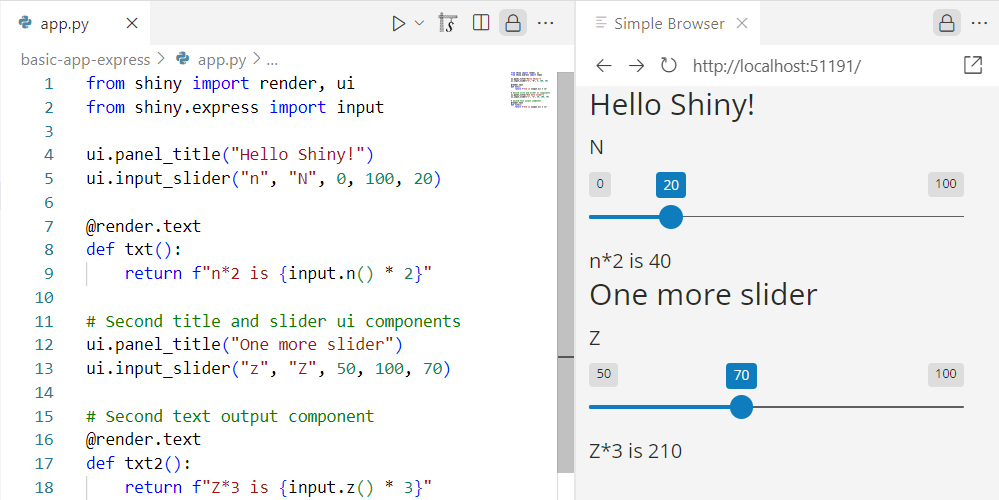
Task: Open More Actions menu in Simple Browser panel
Action: (978, 23)
